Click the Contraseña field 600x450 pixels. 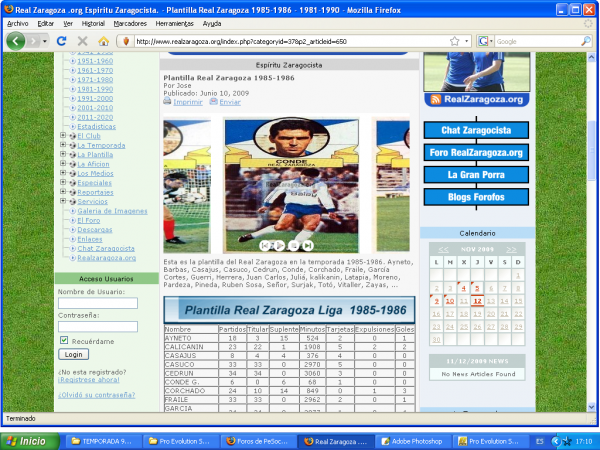98,327
